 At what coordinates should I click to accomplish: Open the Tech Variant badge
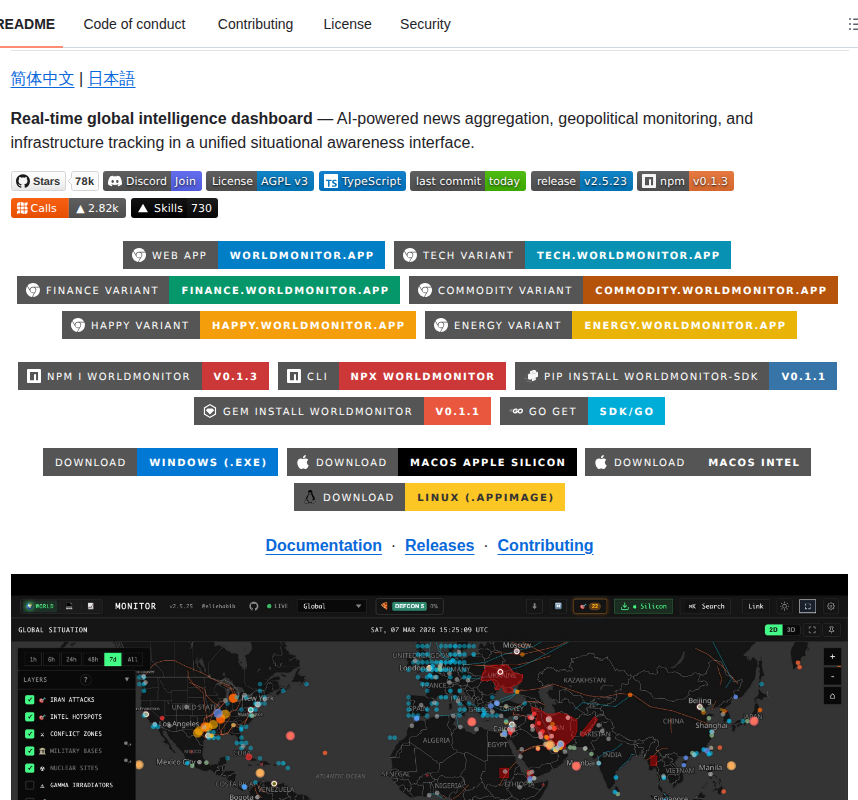tap(562, 255)
